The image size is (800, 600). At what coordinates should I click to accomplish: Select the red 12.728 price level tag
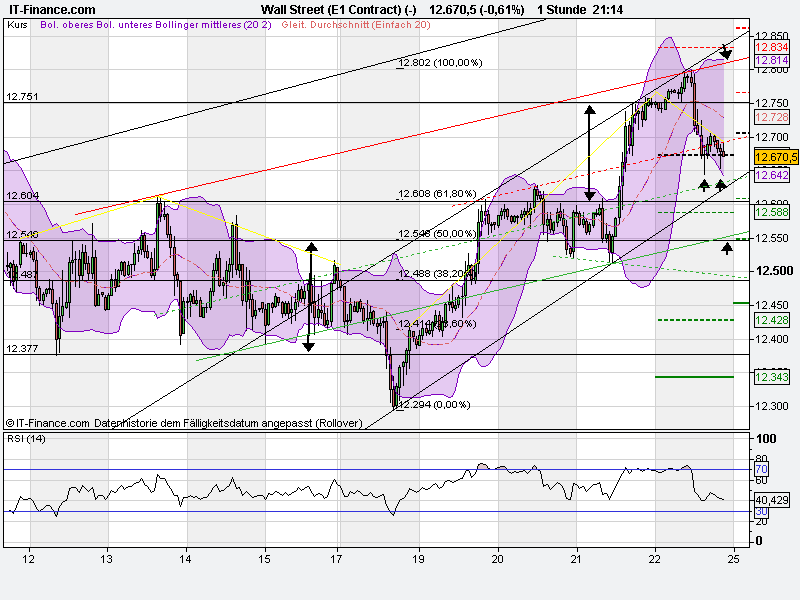[x=773, y=116]
